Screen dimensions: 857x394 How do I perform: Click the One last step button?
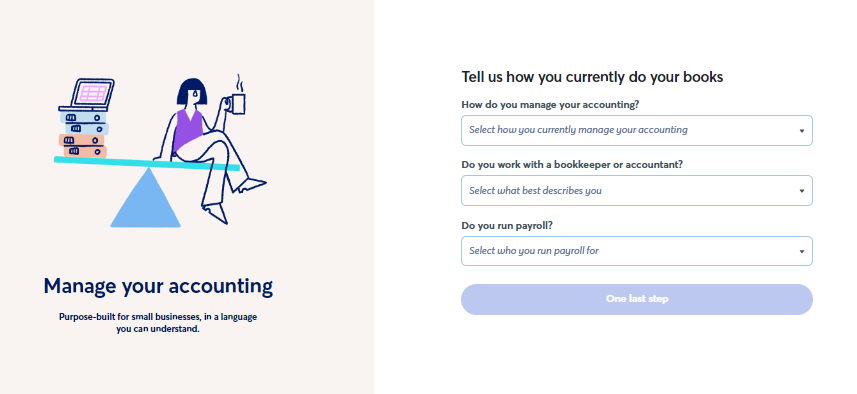click(637, 299)
